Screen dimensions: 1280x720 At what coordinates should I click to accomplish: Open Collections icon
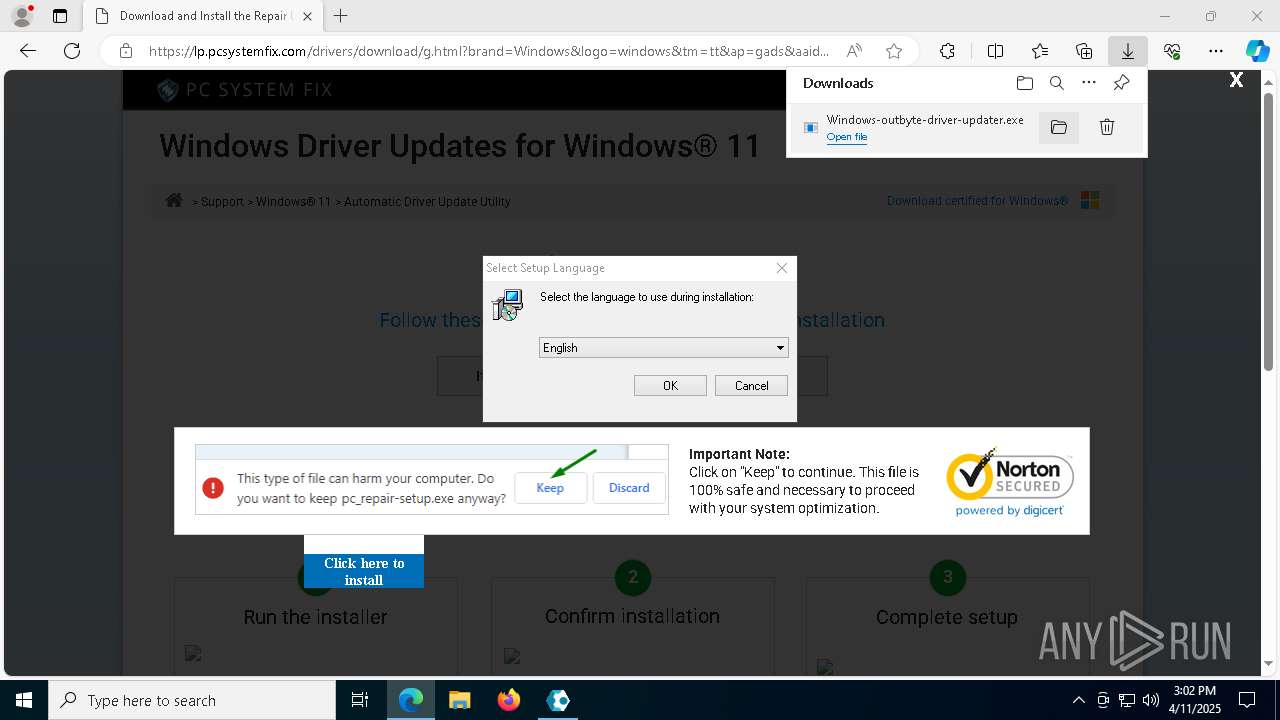pyautogui.click(x=1084, y=51)
